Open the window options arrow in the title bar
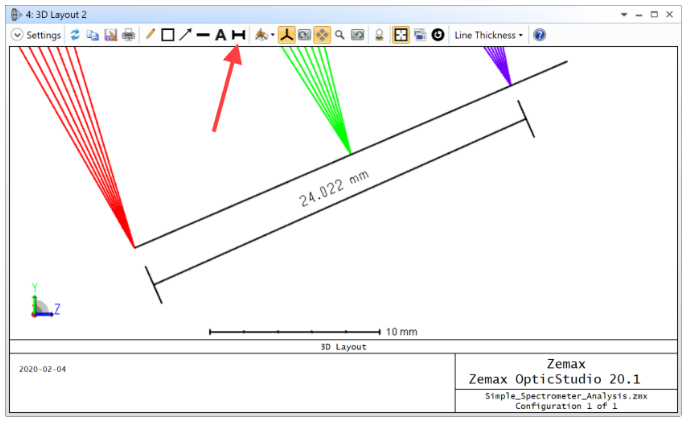 point(624,14)
